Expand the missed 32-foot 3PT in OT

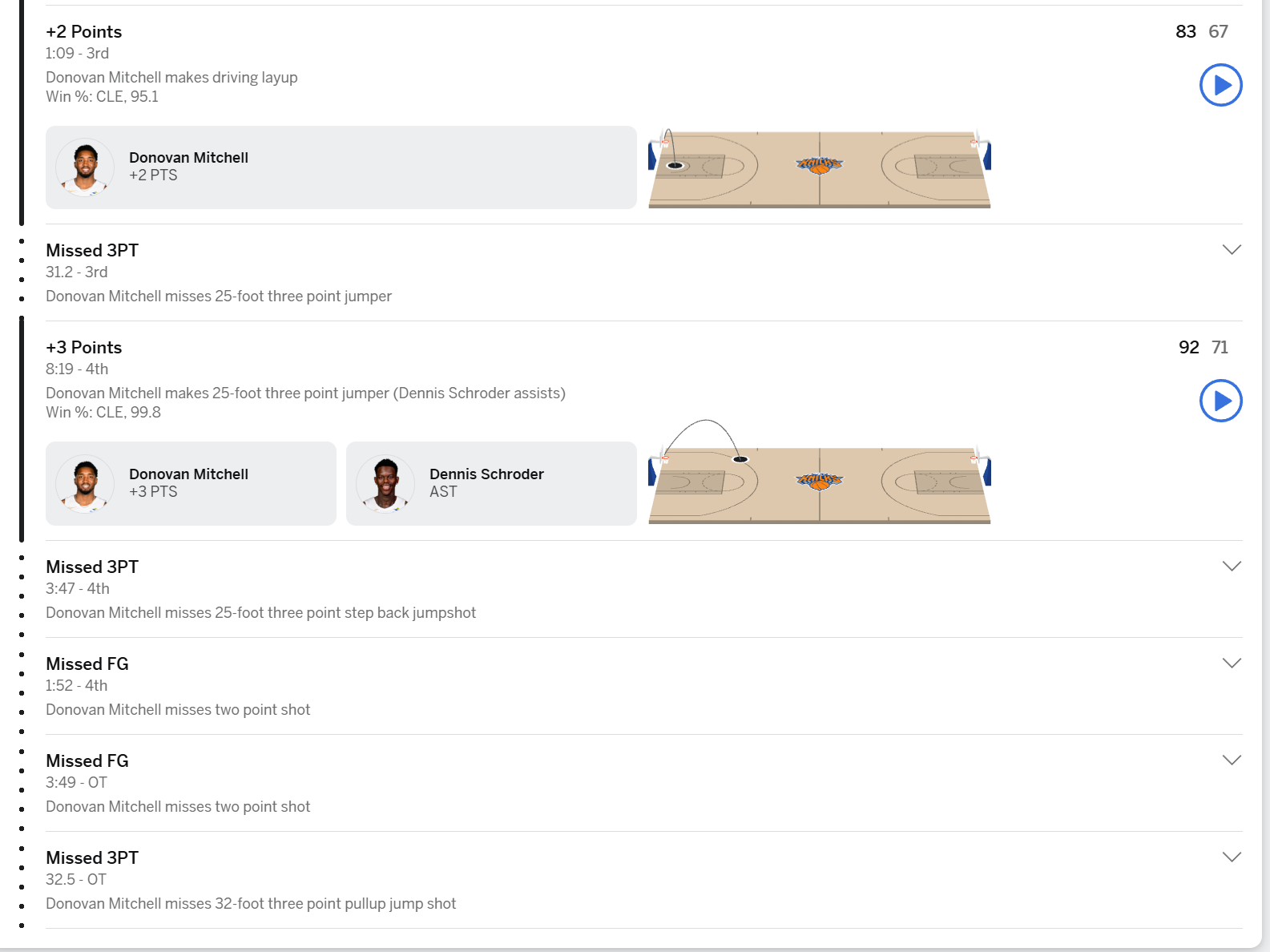[x=1232, y=857]
